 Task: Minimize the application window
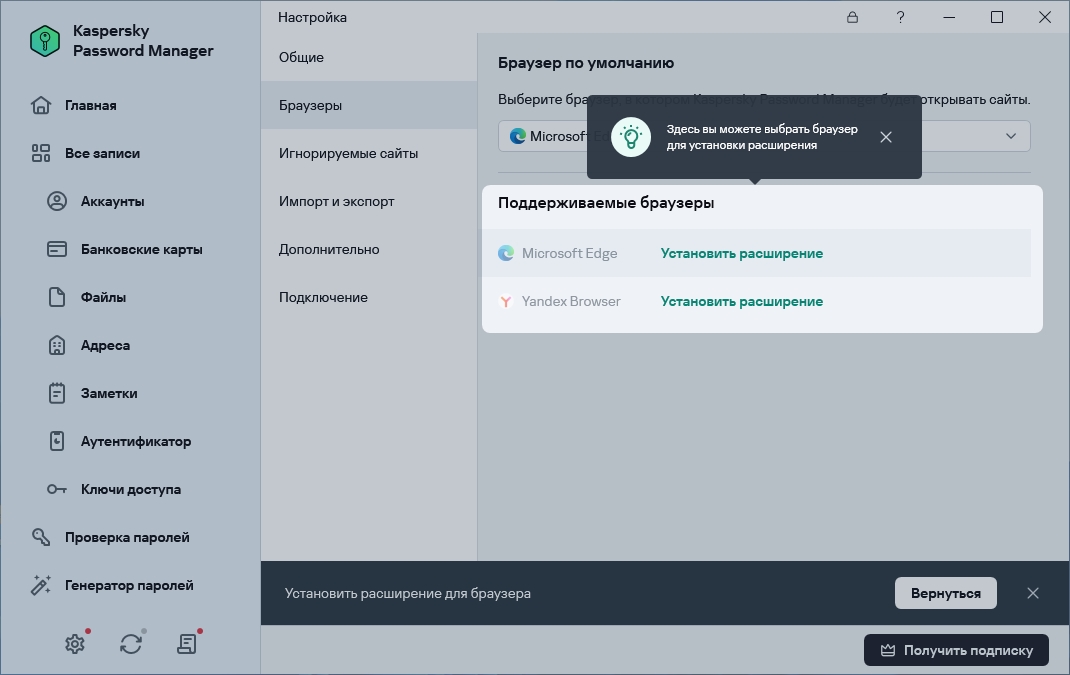pyautogui.click(x=949, y=17)
